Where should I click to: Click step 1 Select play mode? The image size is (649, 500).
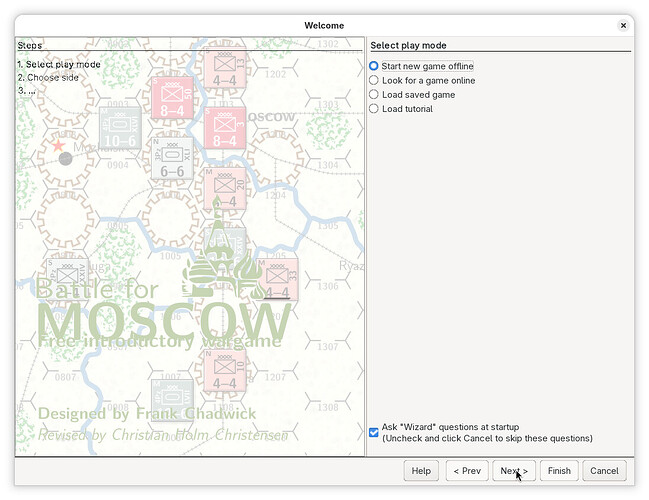58,64
